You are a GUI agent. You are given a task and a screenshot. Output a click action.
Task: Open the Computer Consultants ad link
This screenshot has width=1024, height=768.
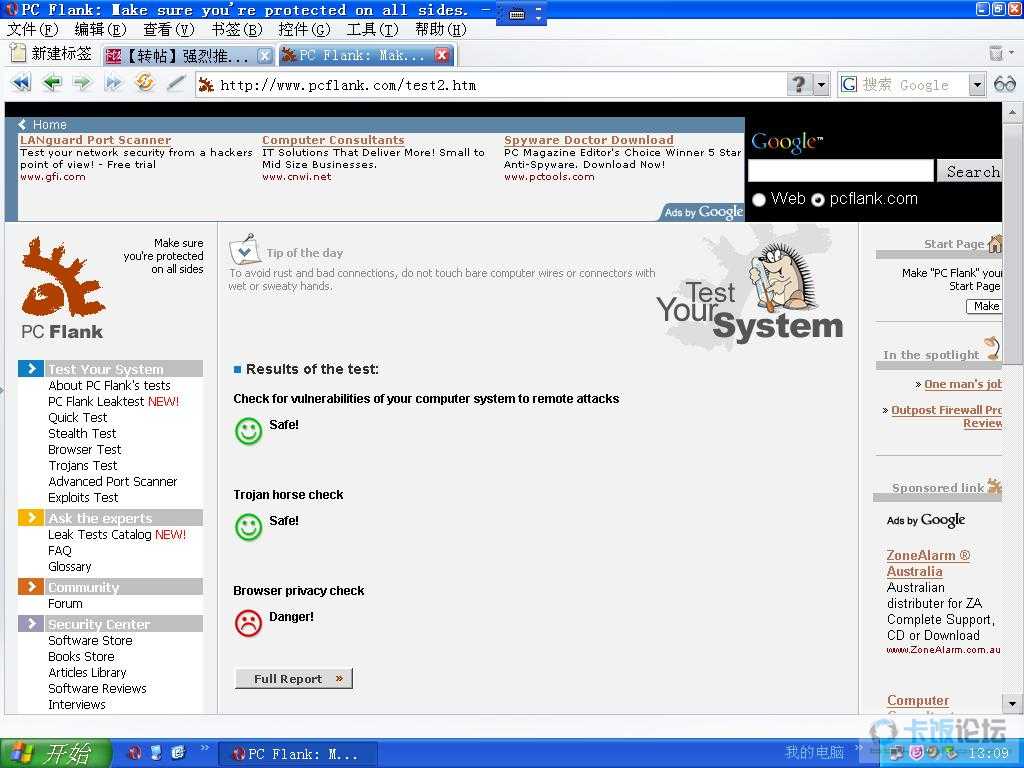[333, 140]
